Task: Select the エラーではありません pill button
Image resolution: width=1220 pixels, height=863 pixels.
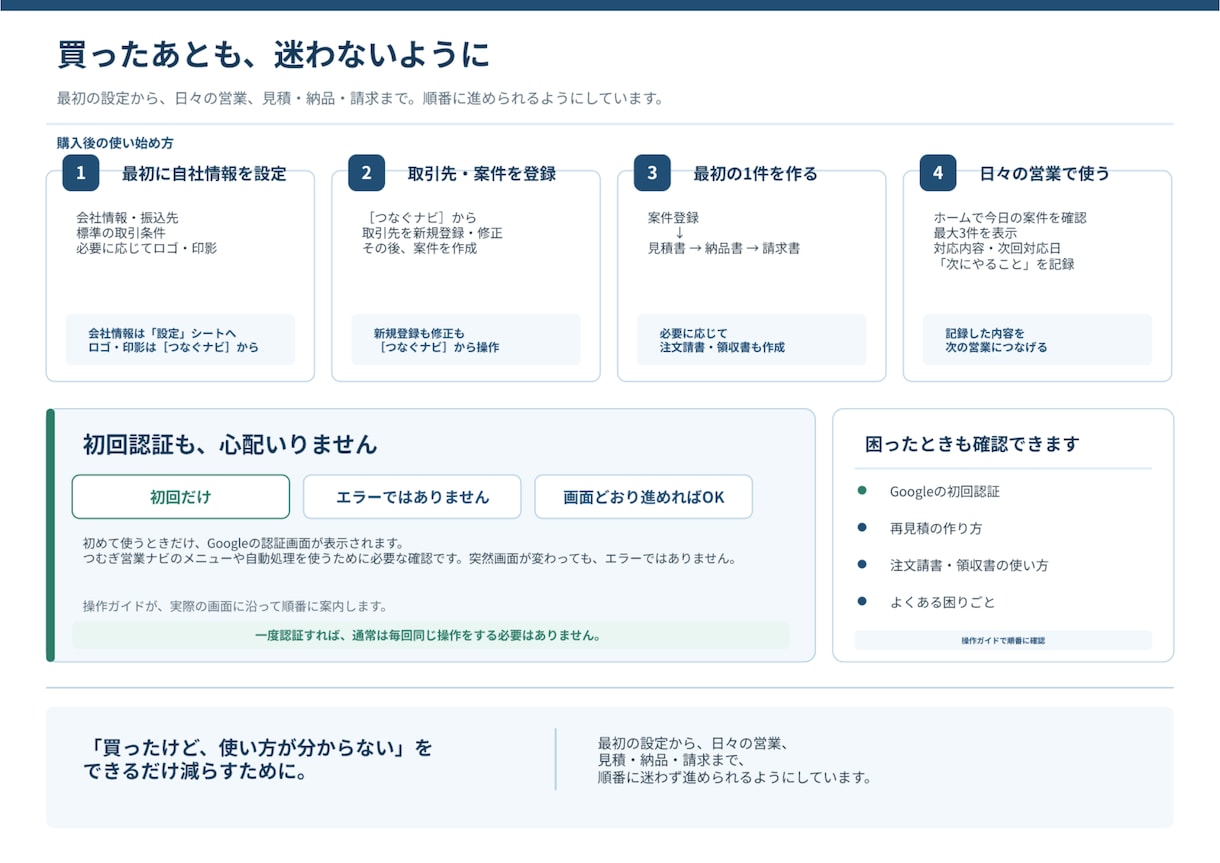Action: coord(412,497)
